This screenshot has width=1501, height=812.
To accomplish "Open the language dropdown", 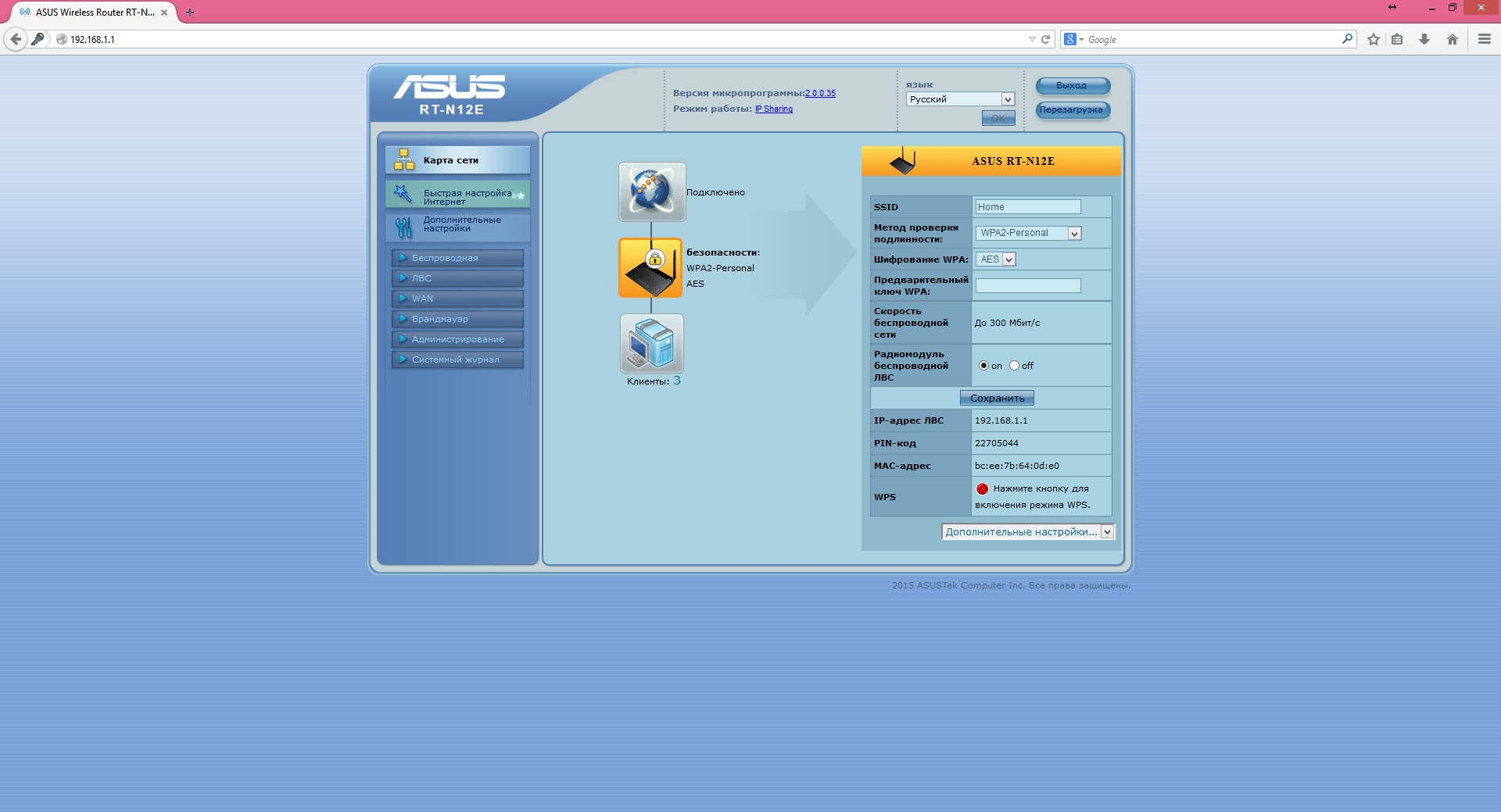I will pos(961,99).
